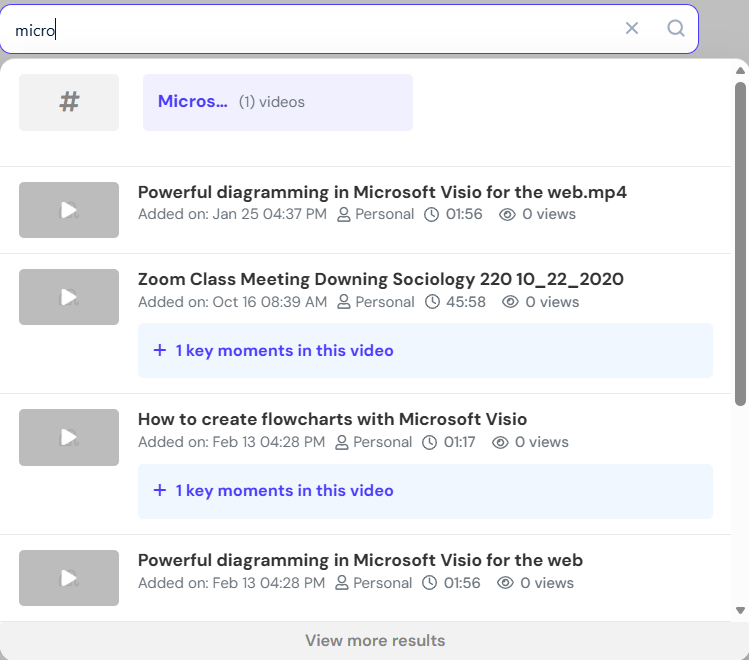
Task: Click the duration '45:58' of Zoom Class Meeting
Action: tap(466, 302)
